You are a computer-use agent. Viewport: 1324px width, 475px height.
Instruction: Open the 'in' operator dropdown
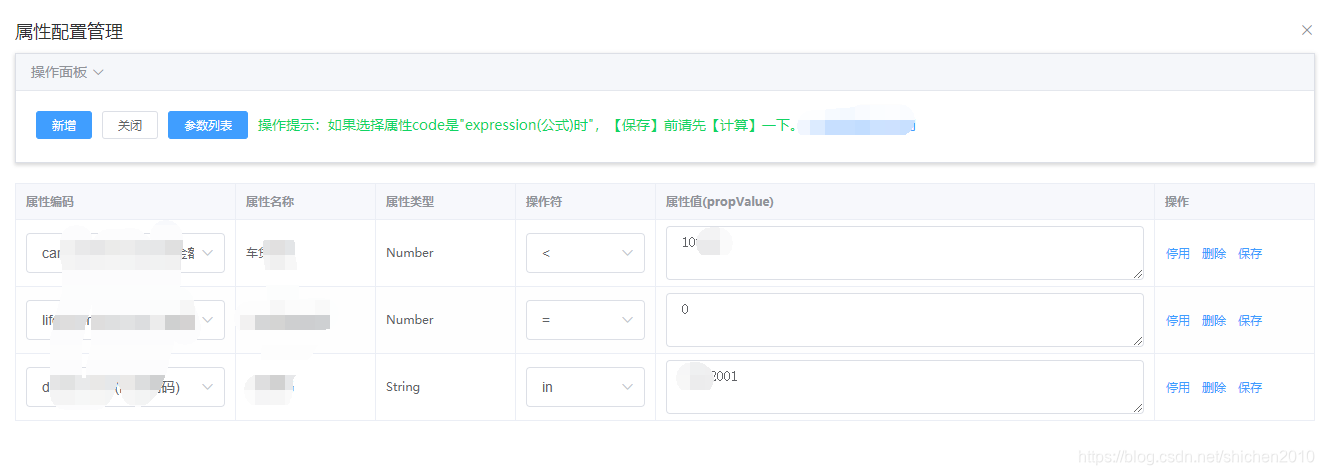point(585,387)
